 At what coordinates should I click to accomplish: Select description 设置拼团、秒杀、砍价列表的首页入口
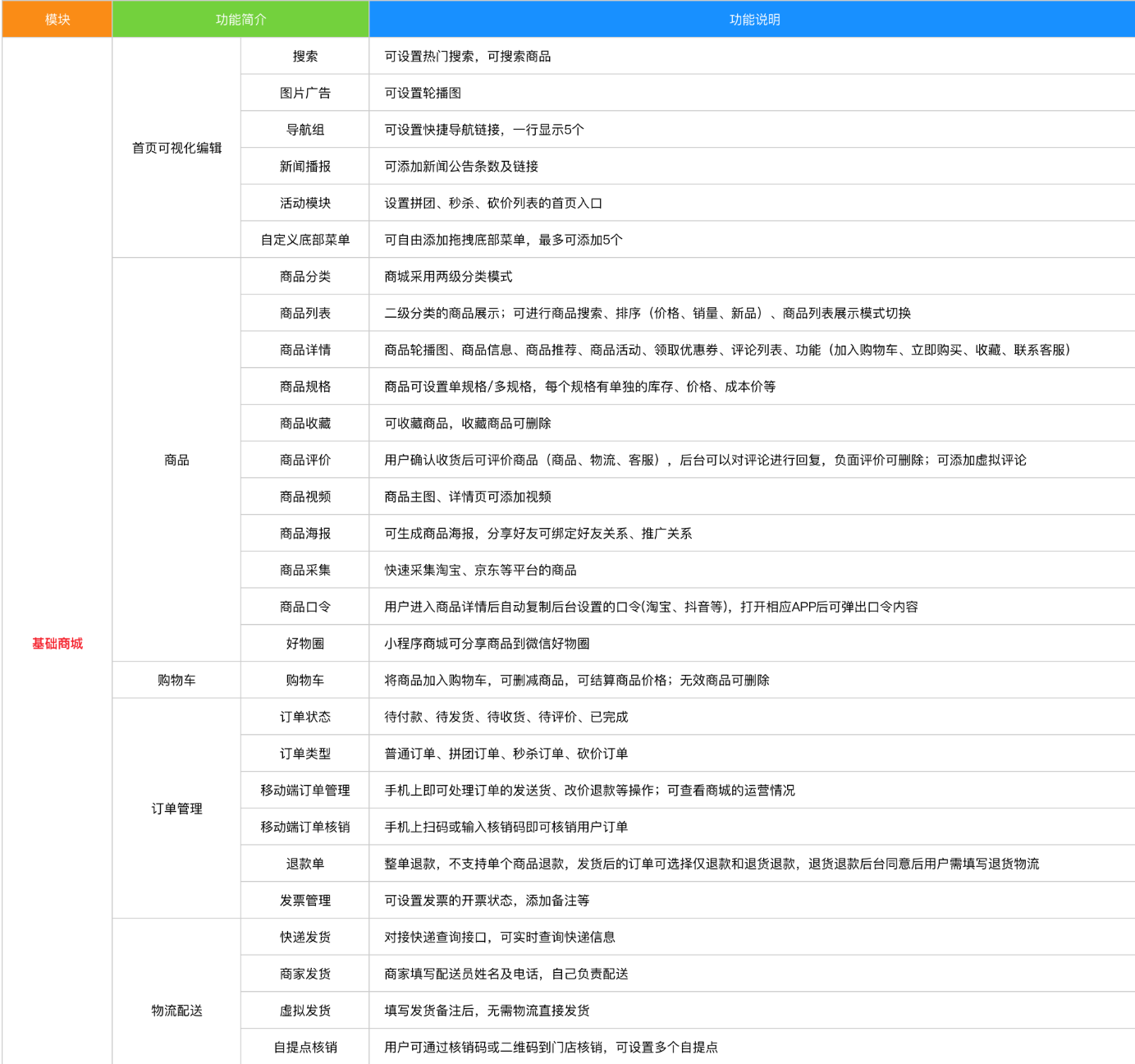pos(493,203)
